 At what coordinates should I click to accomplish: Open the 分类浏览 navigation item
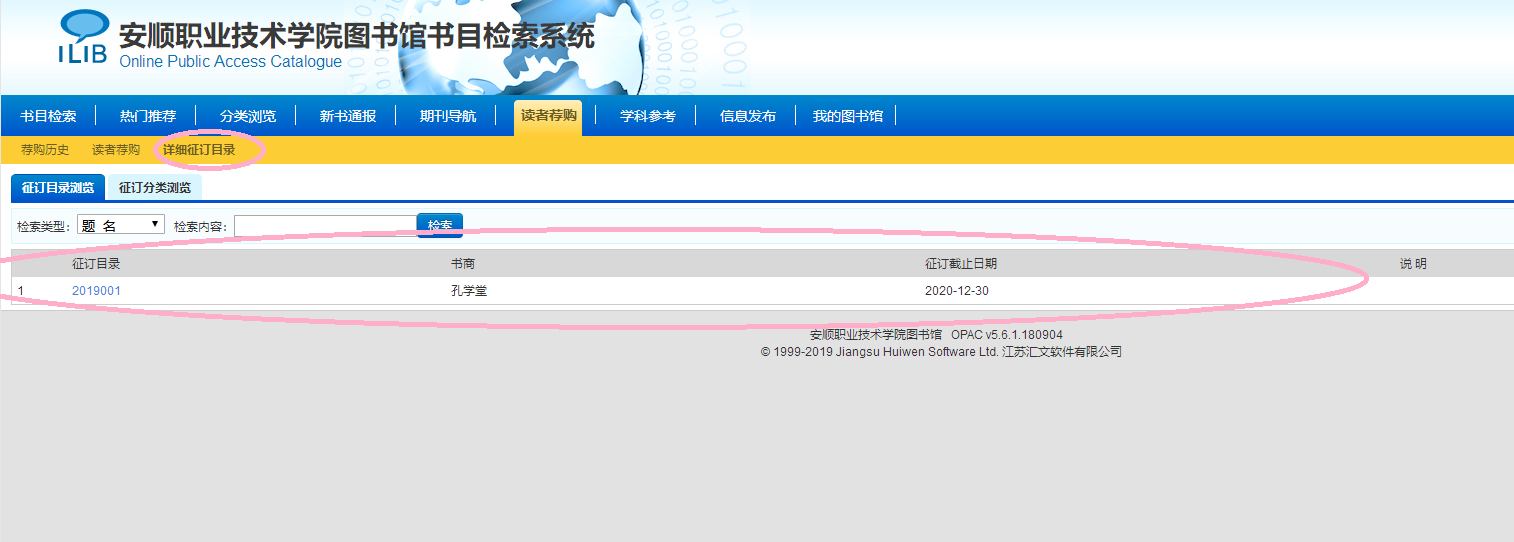[248, 116]
